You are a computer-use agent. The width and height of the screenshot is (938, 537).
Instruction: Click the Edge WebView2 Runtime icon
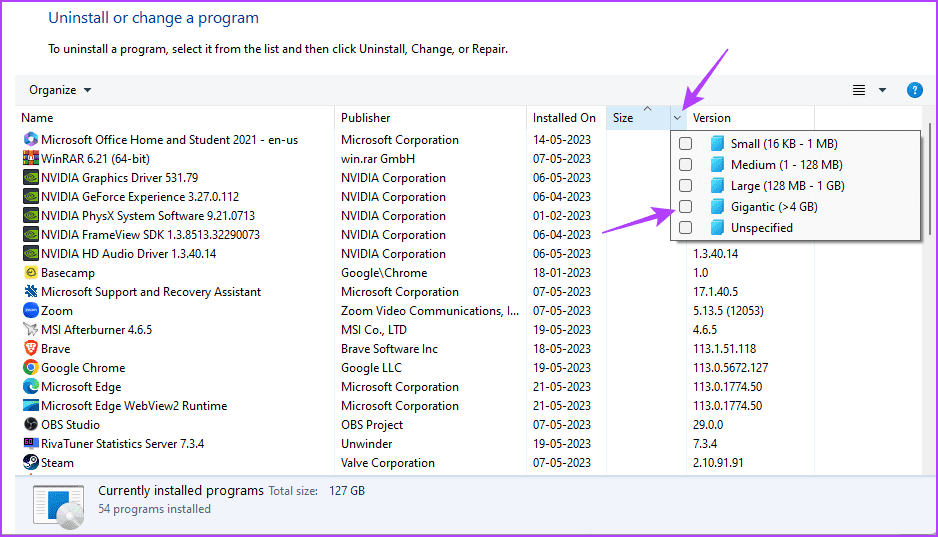(x=31, y=405)
